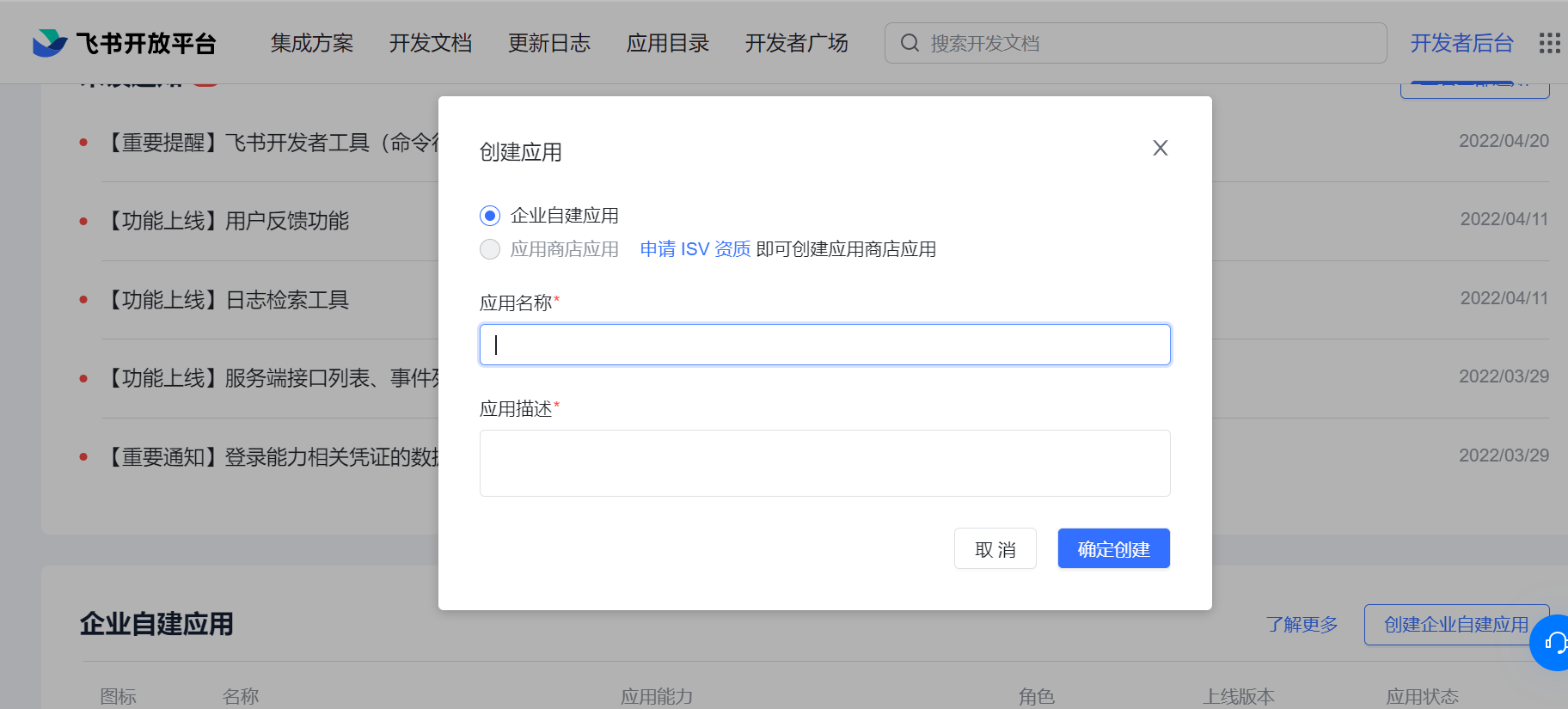Click into the 应用描述 text area
This screenshot has height=709, width=1568.
point(824,463)
